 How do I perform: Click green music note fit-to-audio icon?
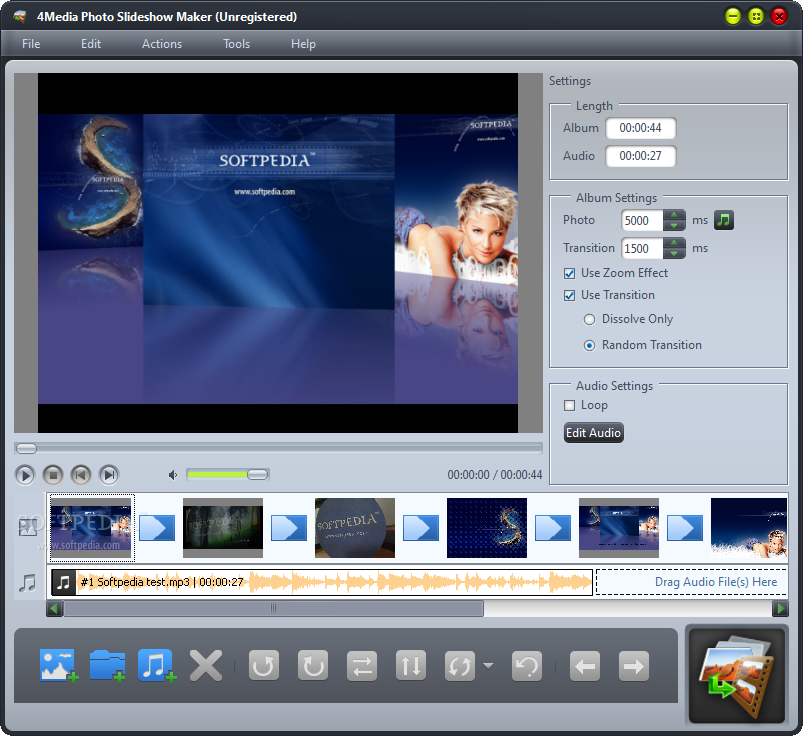(x=724, y=220)
